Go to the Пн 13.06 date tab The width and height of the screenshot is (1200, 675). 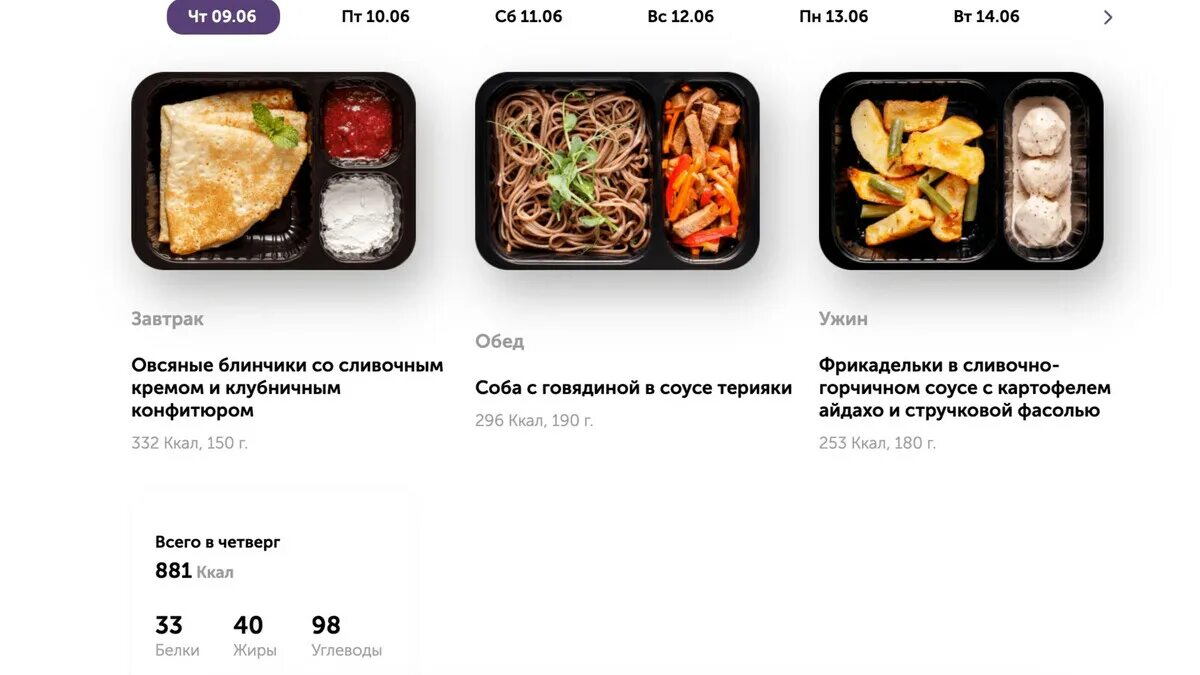click(834, 17)
